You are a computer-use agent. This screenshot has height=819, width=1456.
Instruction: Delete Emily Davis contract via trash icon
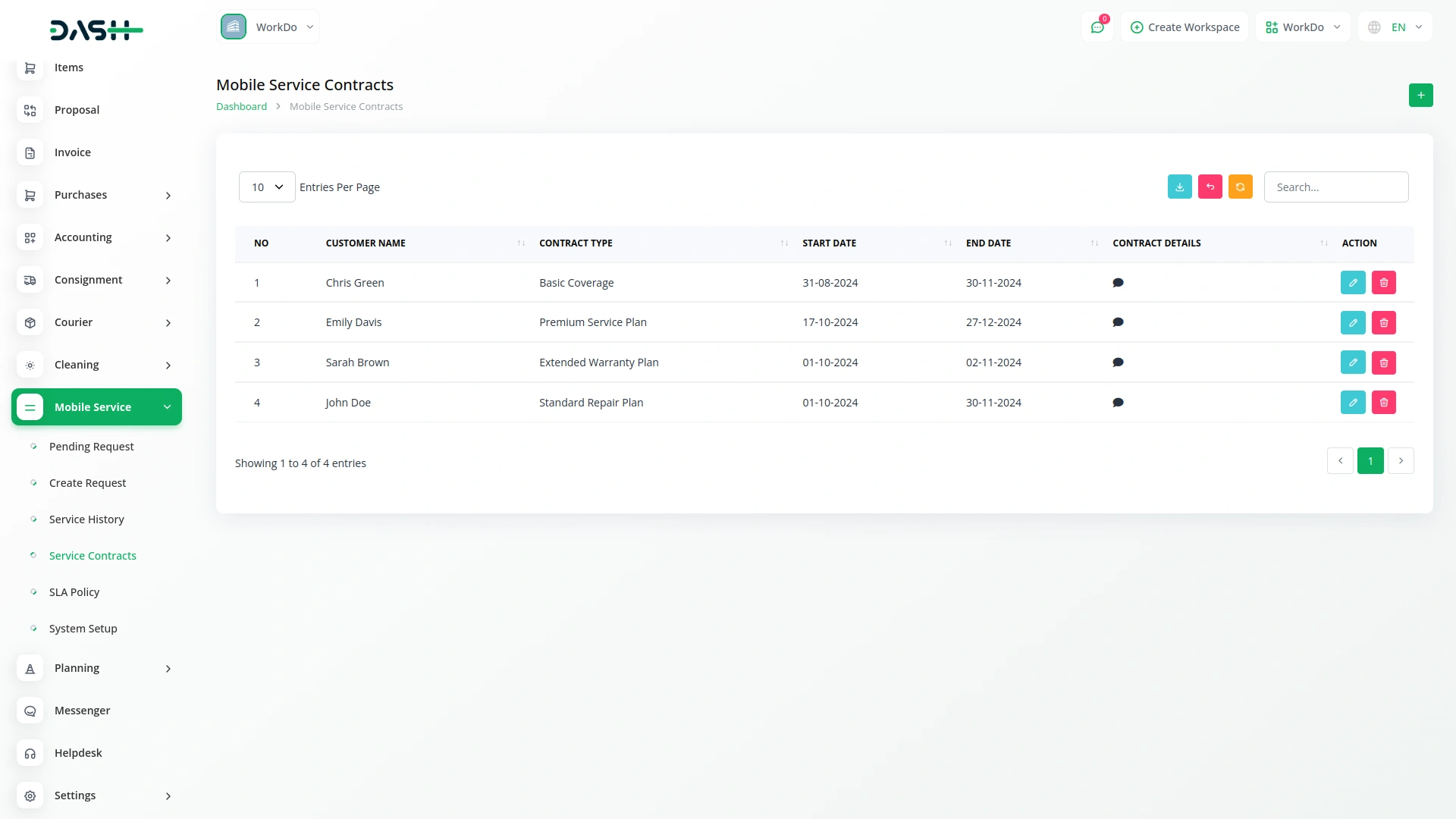click(x=1383, y=323)
